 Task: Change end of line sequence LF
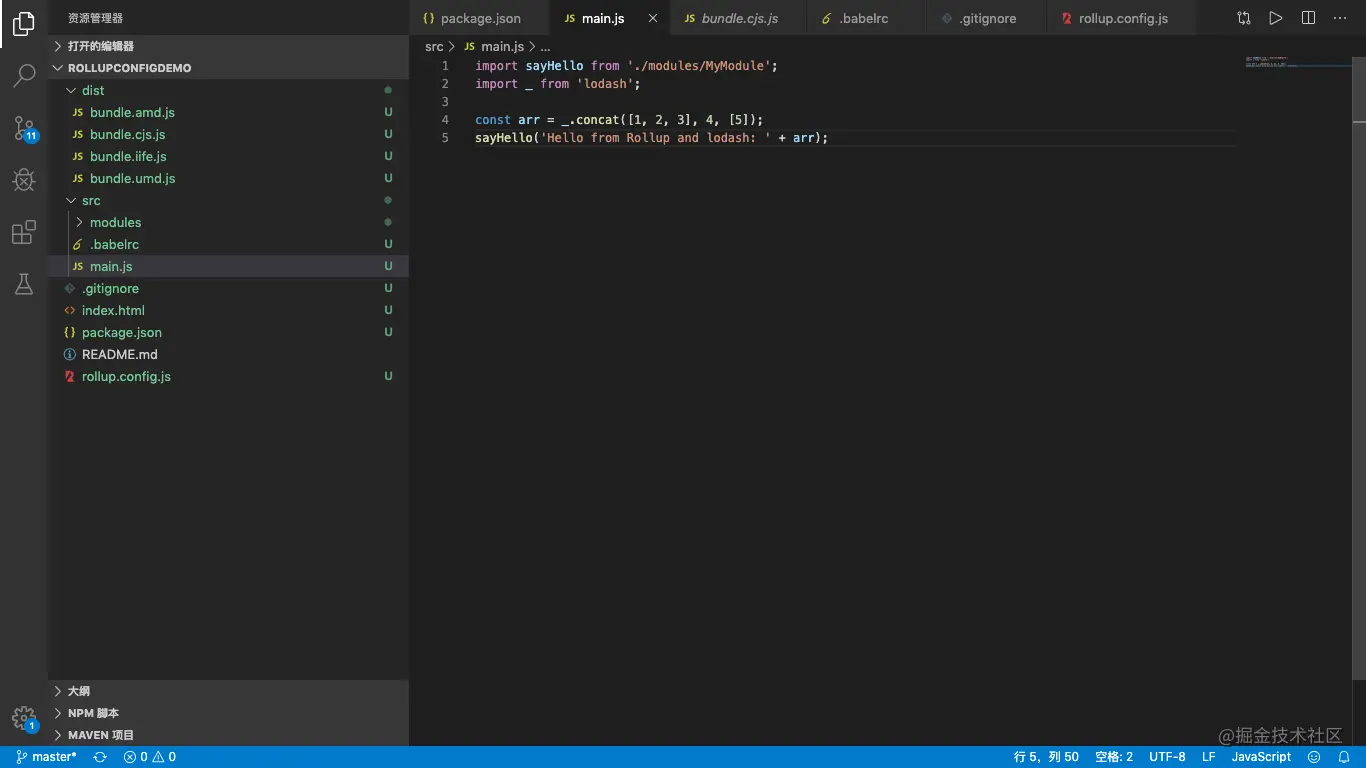1208,757
